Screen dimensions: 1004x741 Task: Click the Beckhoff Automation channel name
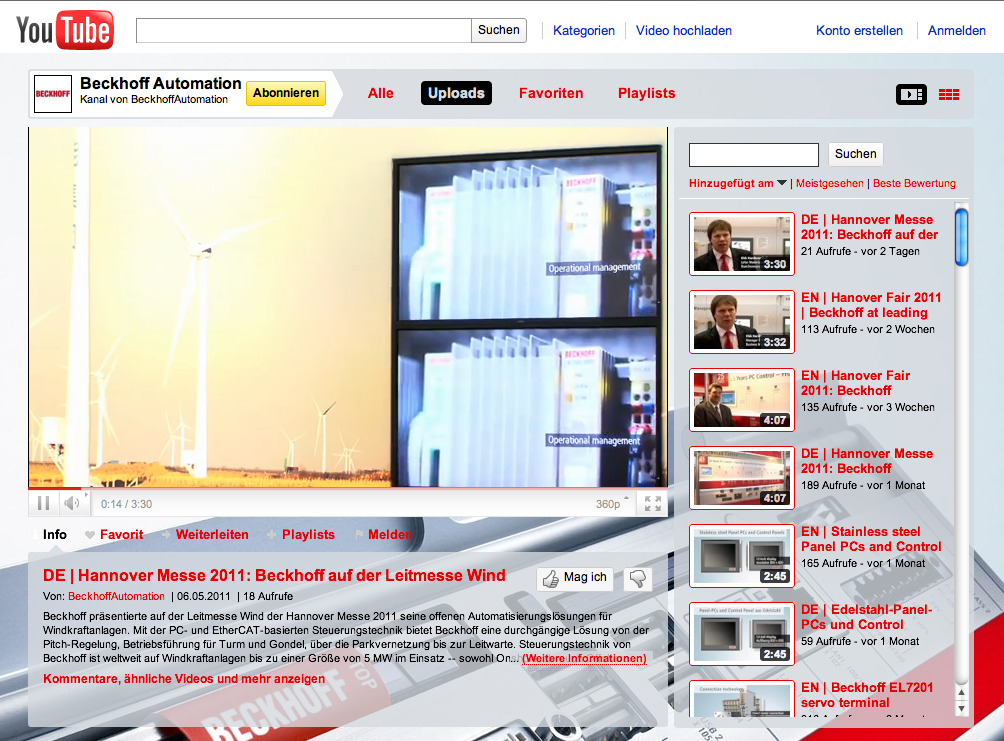(x=161, y=83)
